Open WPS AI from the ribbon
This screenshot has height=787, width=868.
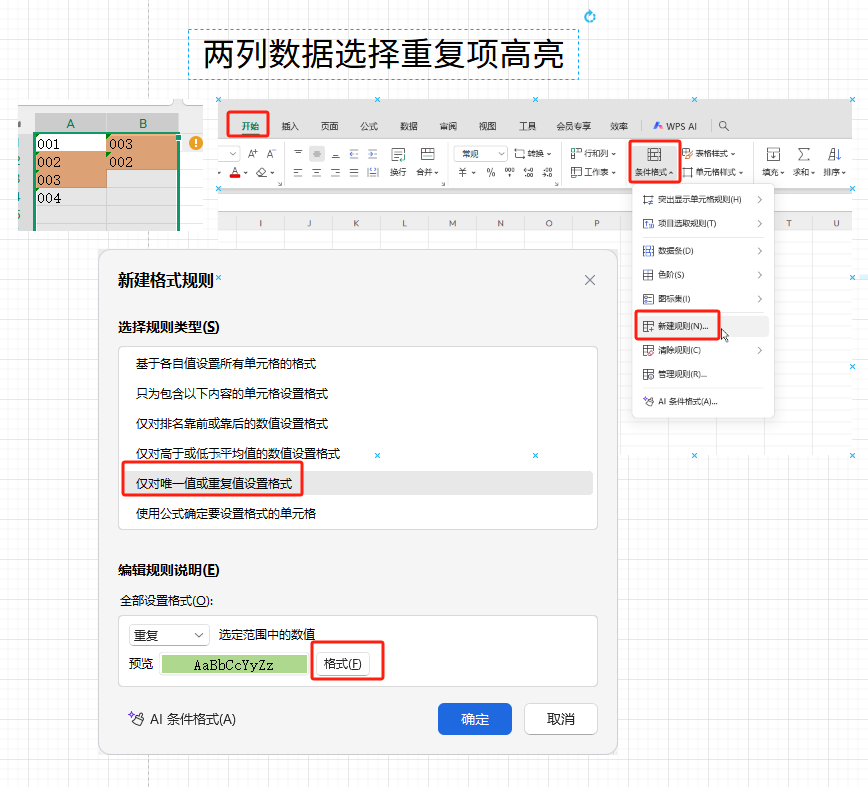pos(675,126)
